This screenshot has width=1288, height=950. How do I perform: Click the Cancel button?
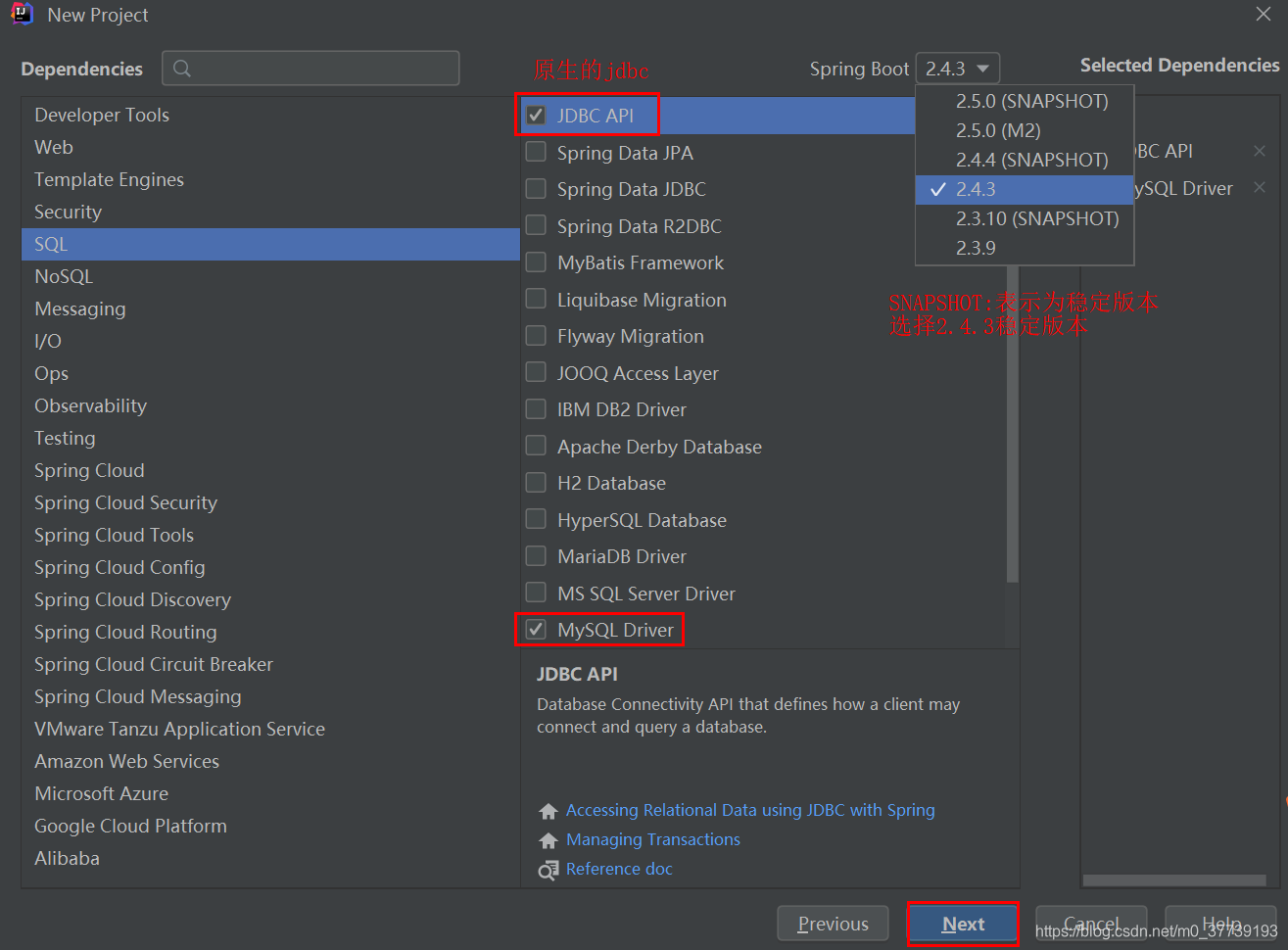pyautogui.click(x=1091, y=924)
